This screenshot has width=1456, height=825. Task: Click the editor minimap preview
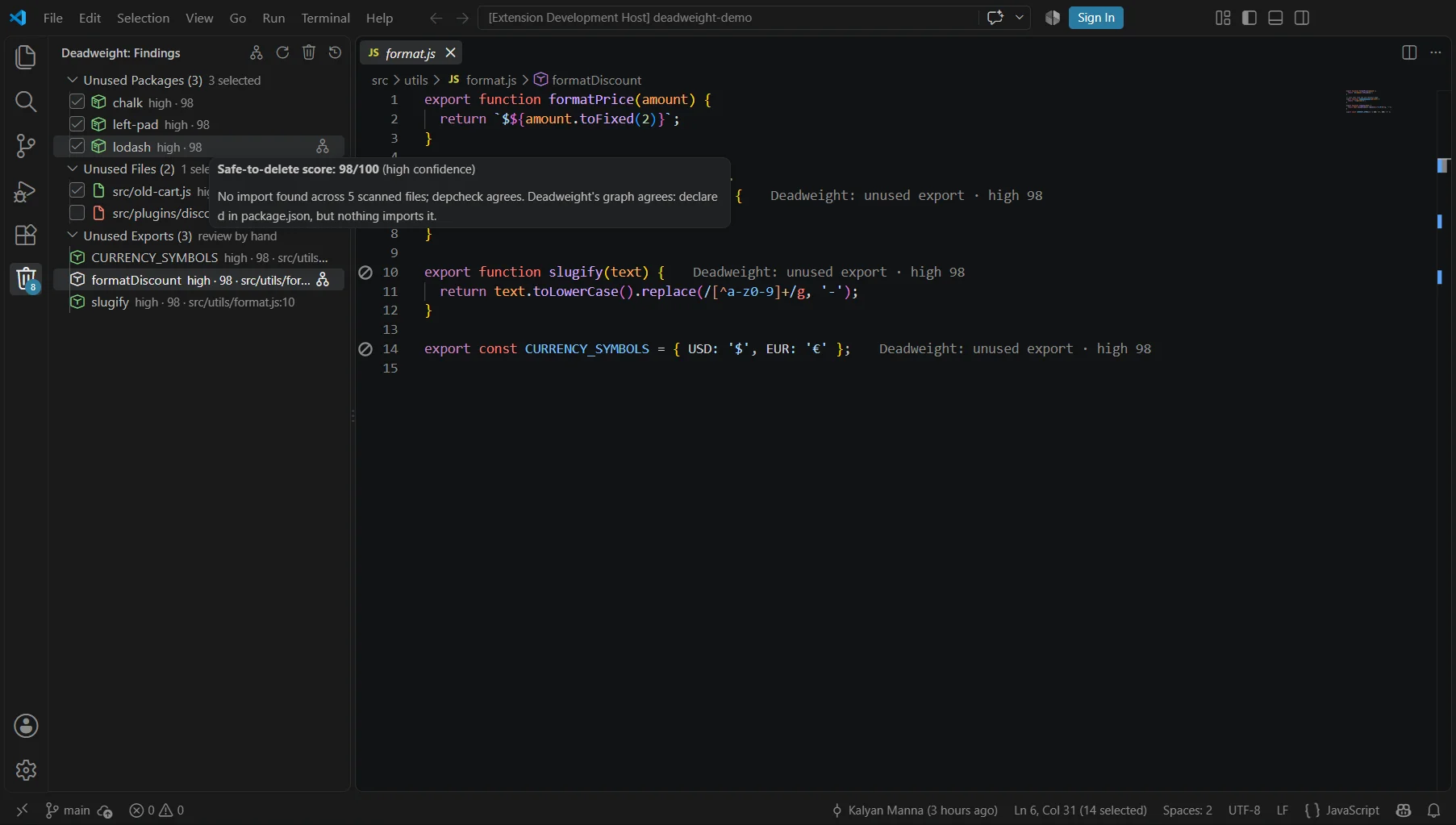pyautogui.click(x=1369, y=102)
